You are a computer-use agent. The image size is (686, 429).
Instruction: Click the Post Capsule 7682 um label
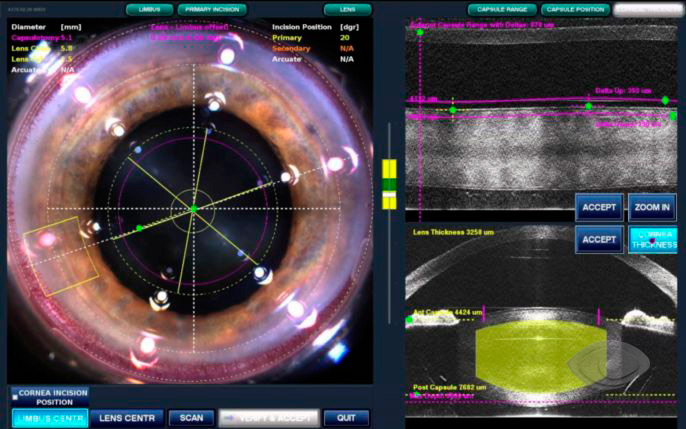[450, 387]
